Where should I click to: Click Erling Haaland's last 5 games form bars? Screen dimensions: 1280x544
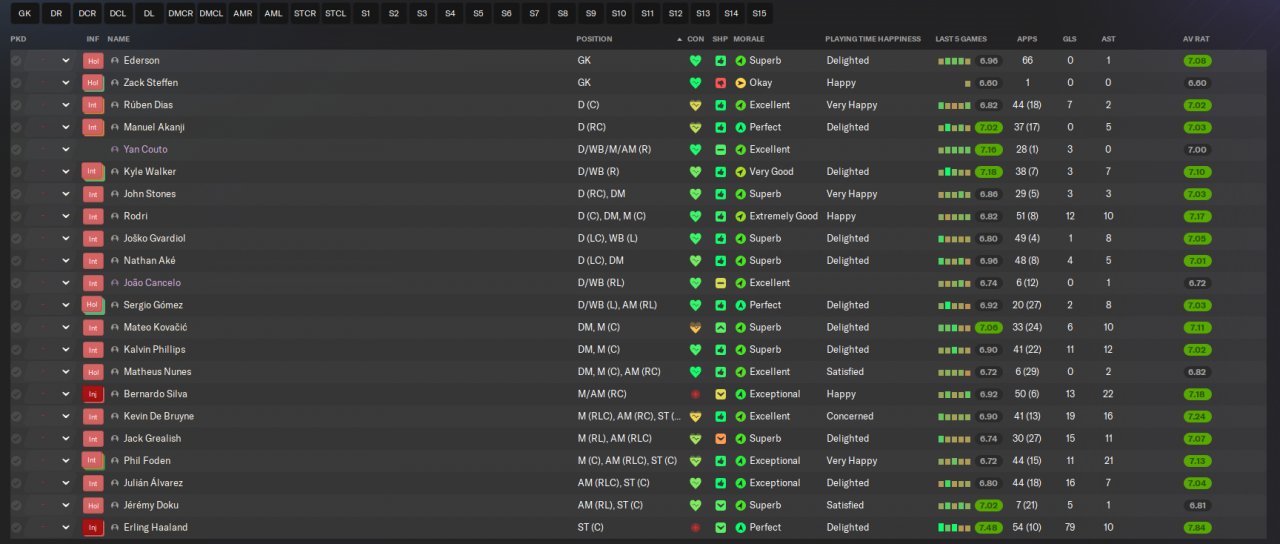tap(953, 527)
